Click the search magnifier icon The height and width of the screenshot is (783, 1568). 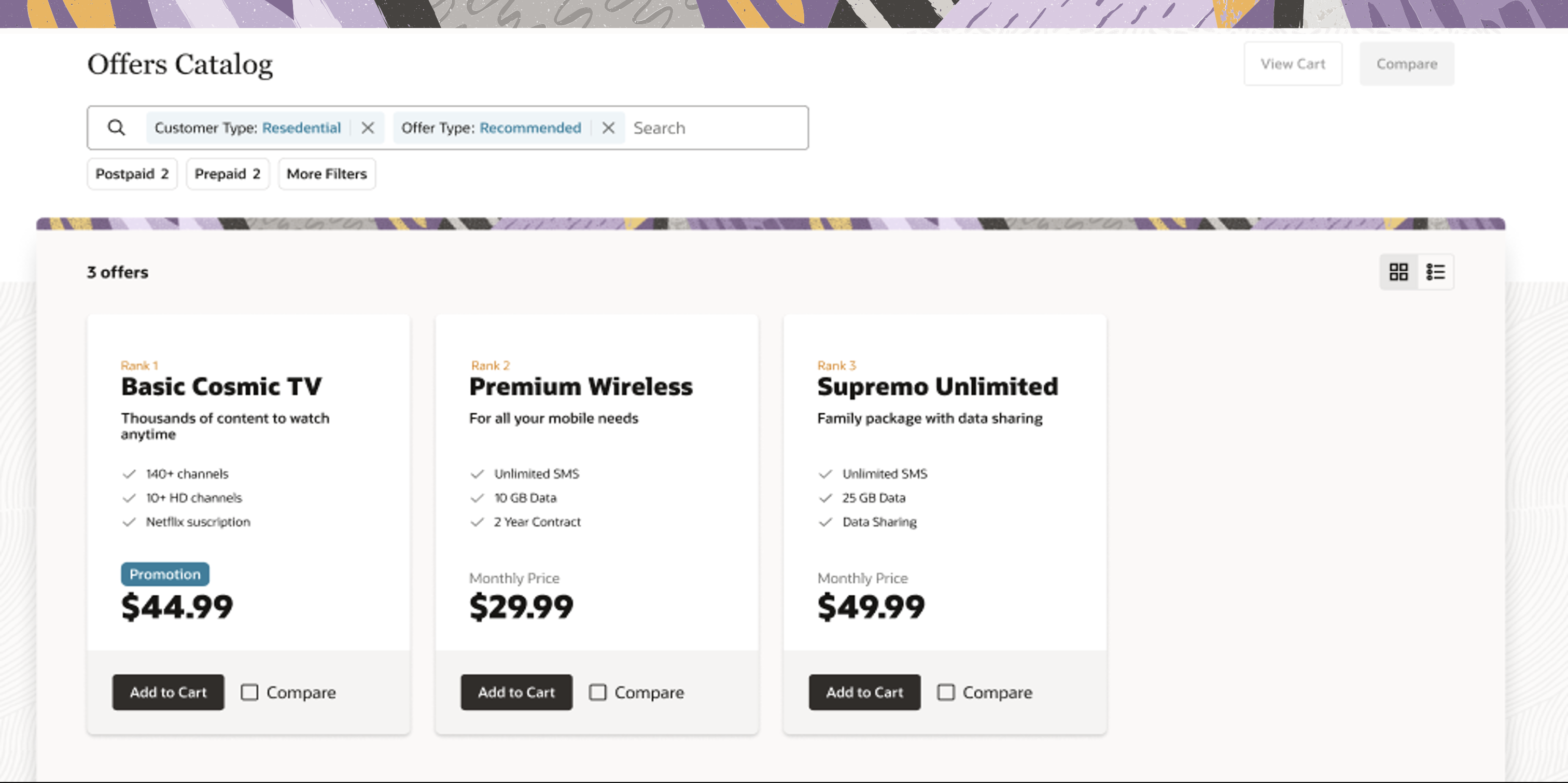(117, 127)
